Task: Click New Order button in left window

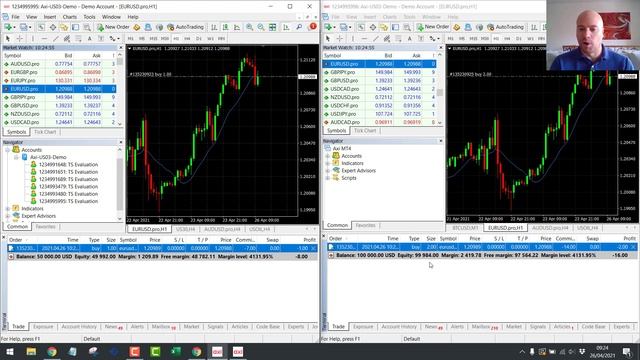Action: [113, 27]
